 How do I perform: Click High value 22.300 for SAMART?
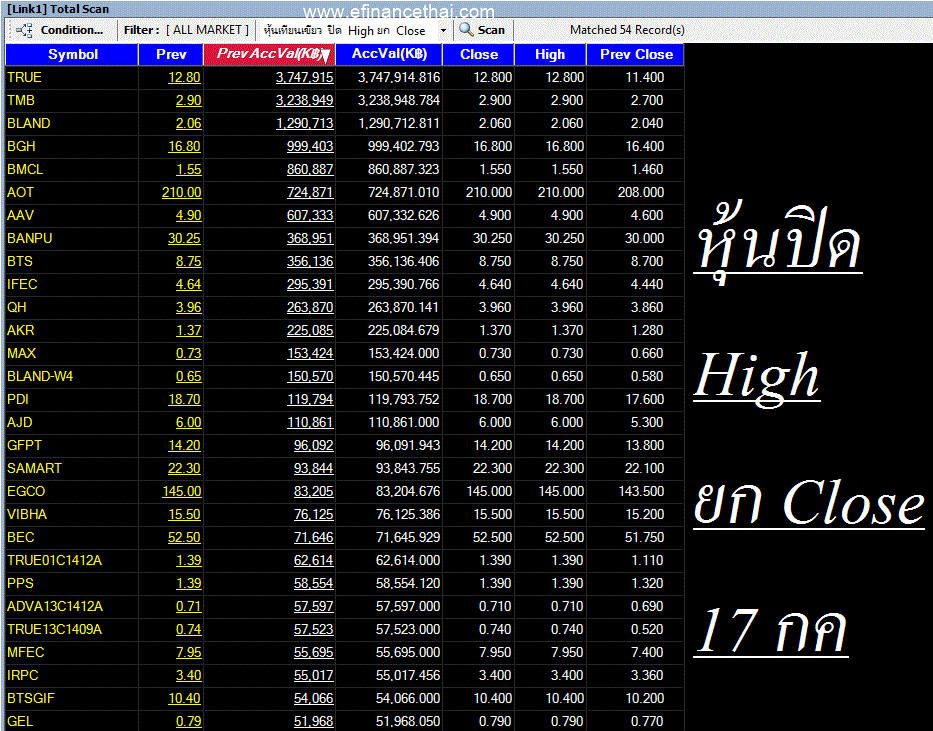[564, 469]
